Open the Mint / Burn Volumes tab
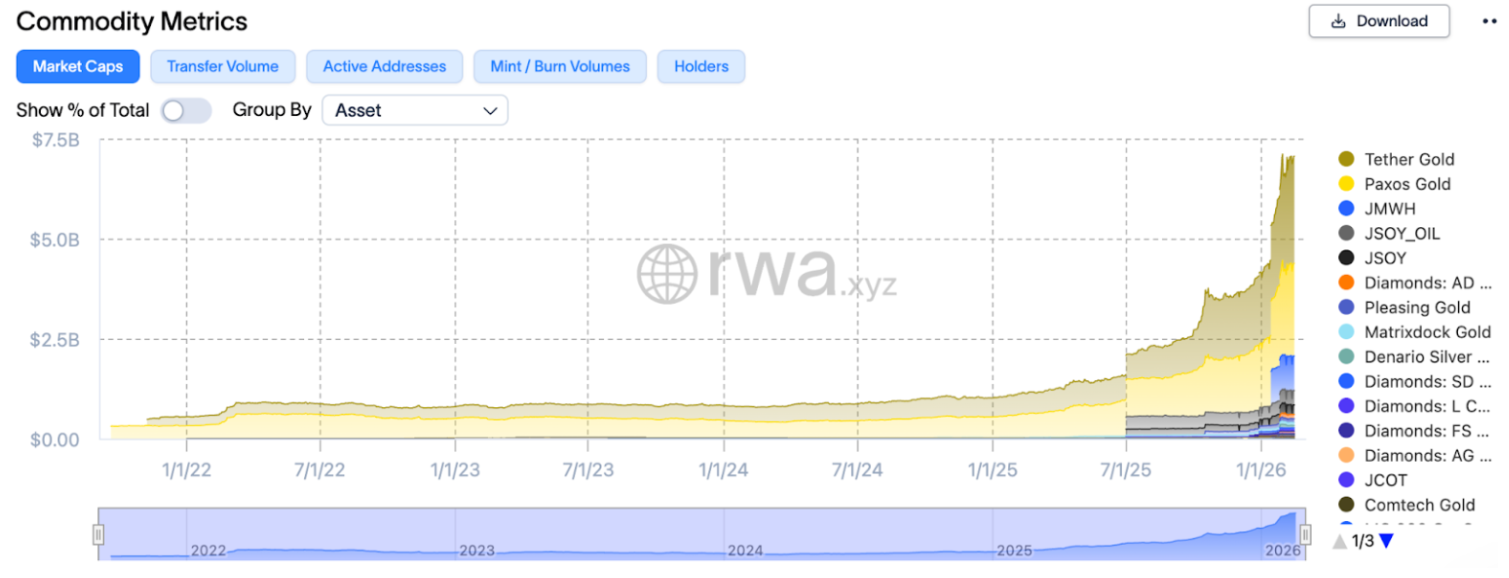The height and width of the screenshot is (578, 1509). [560, 66]
